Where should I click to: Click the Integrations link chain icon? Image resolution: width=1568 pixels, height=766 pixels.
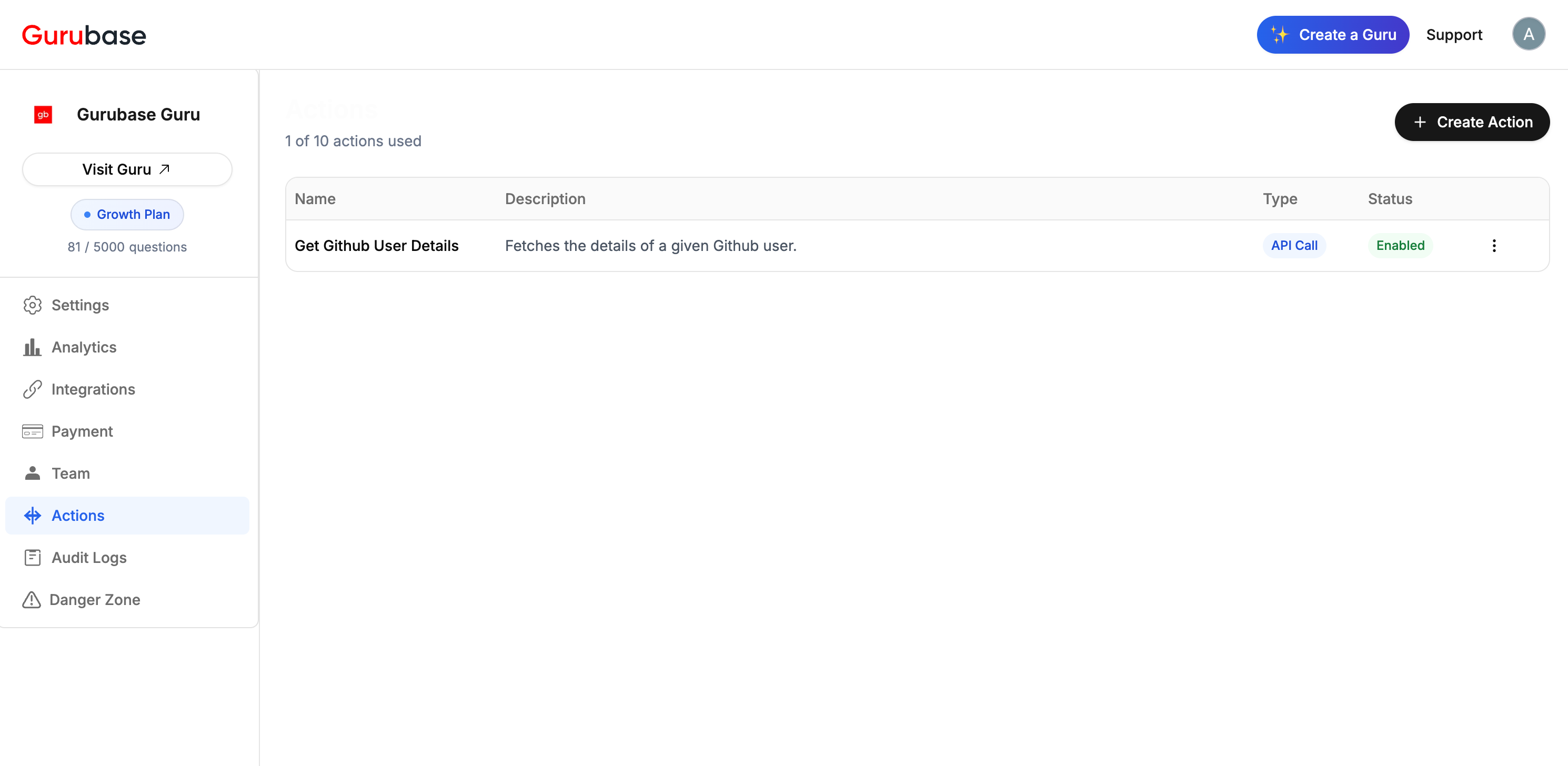click(32, 389)
